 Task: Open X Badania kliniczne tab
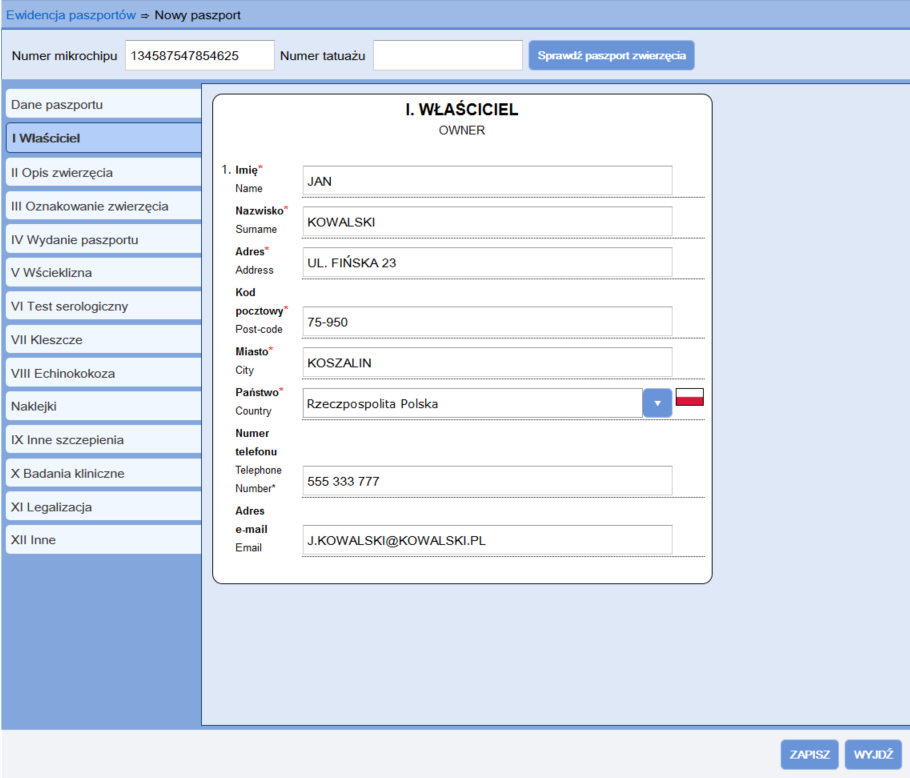point(104,473)
